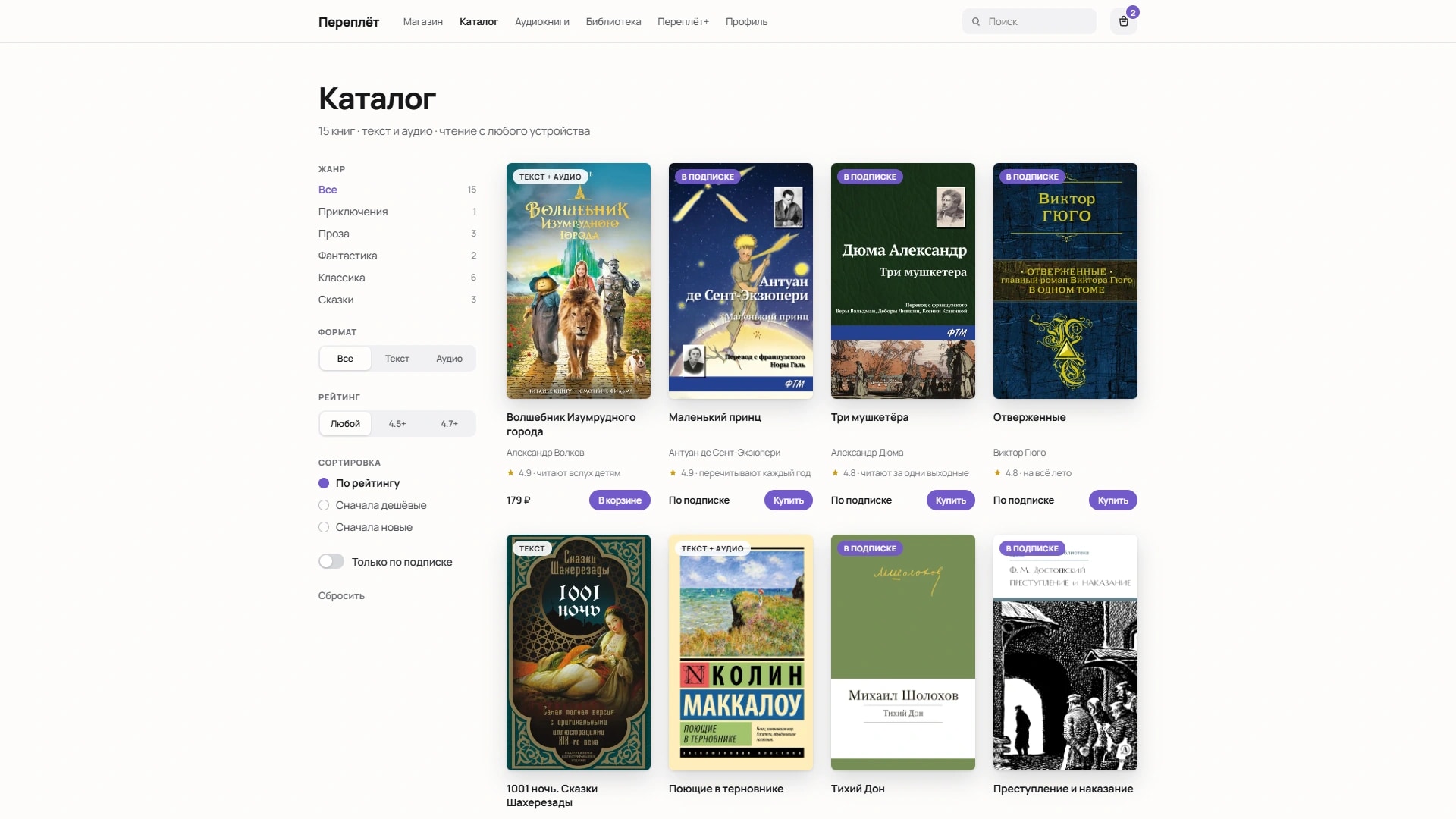Select По рейтингу sorting radio
Viewport: 1456px width, 819px height.
[324, 483]
